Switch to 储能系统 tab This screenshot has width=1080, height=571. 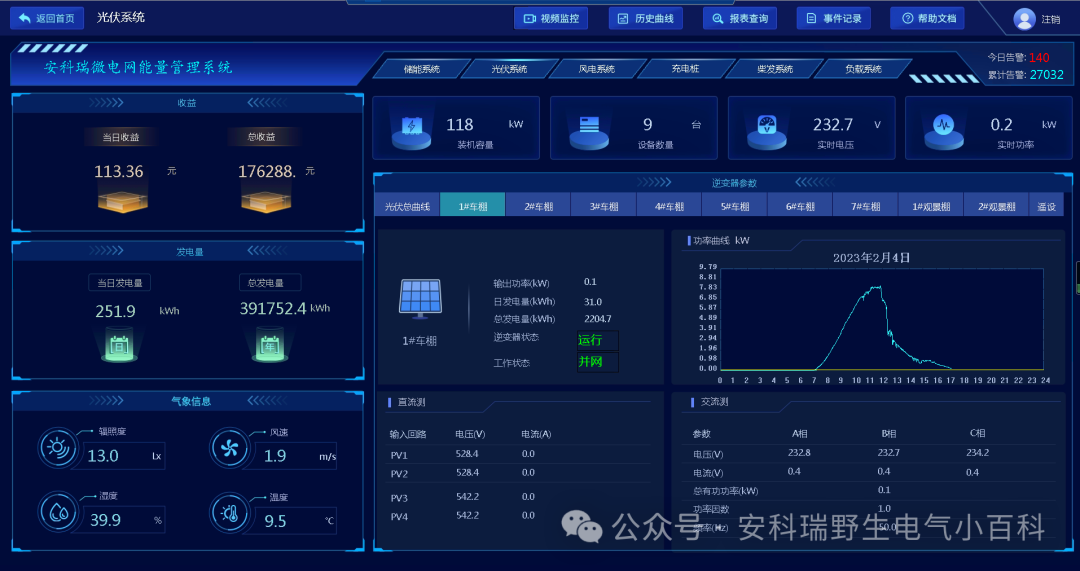pos(422,69)
